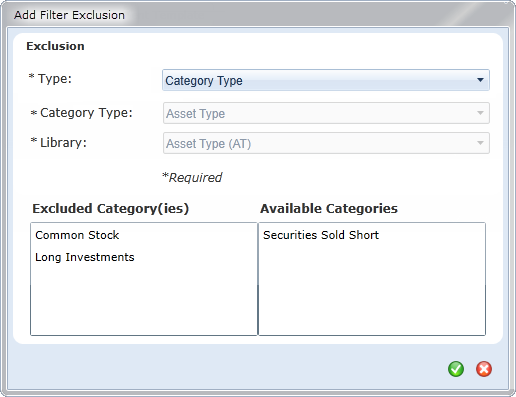The width and height of the screenshot is (516, 397).
Task: Click empty area of the Excluded Category list box
Action: (x=144, y=300)
